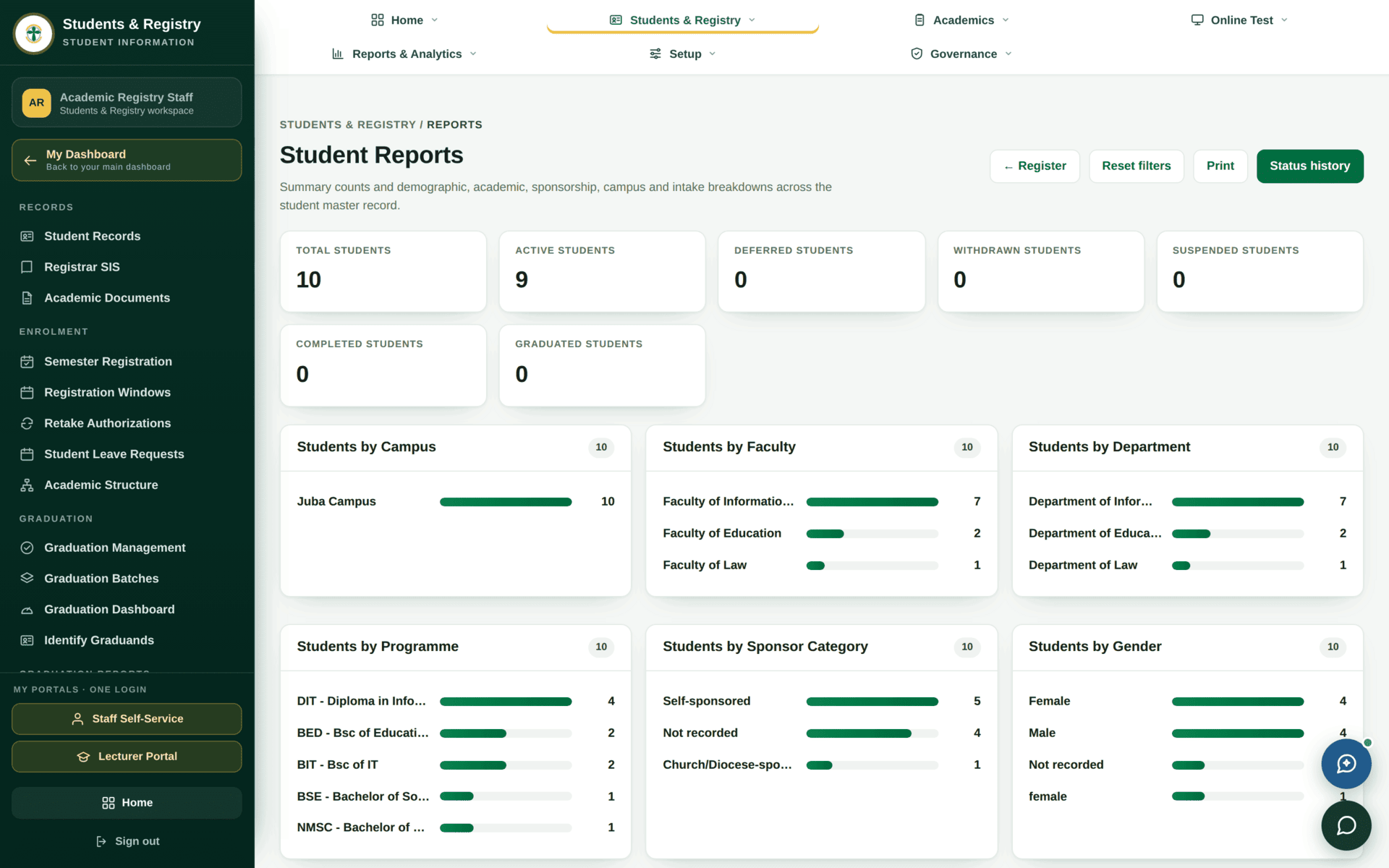Click the Total Students card
Image resolution: width=1389 pixels, height=868 pixels.
pos(383,272)
